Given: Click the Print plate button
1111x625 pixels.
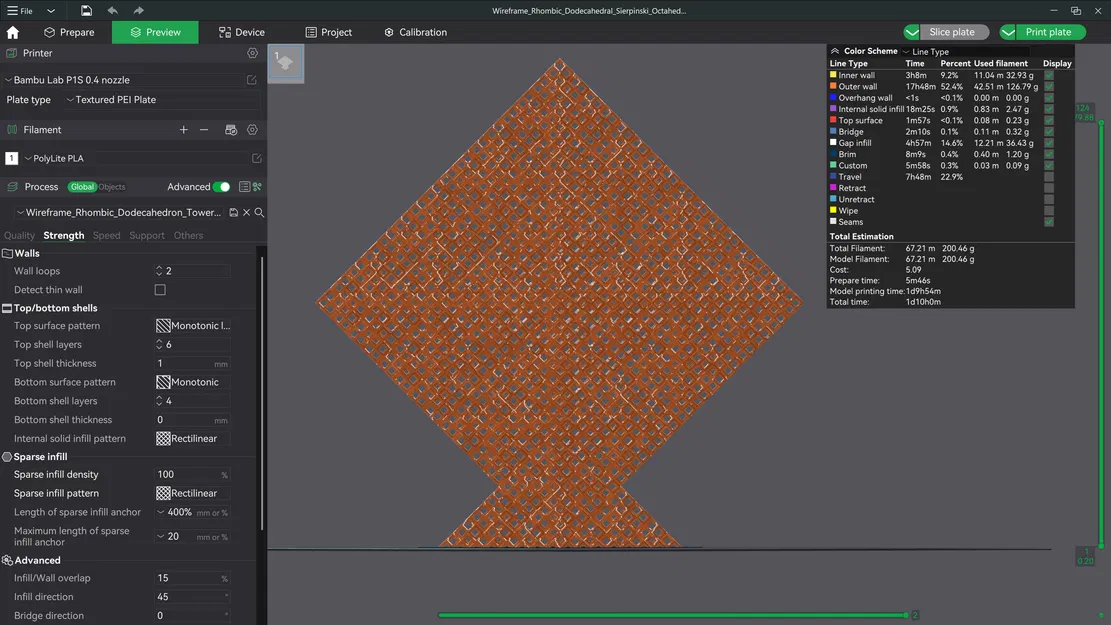Looking at the screenshot, I should 1048,32.
